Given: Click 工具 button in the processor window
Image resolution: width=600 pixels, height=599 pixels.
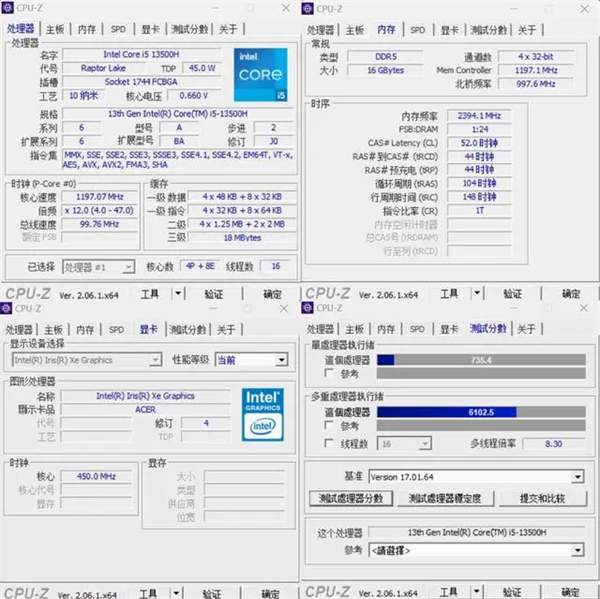Looking at the screenshot, I should click(x=150, y=294).
